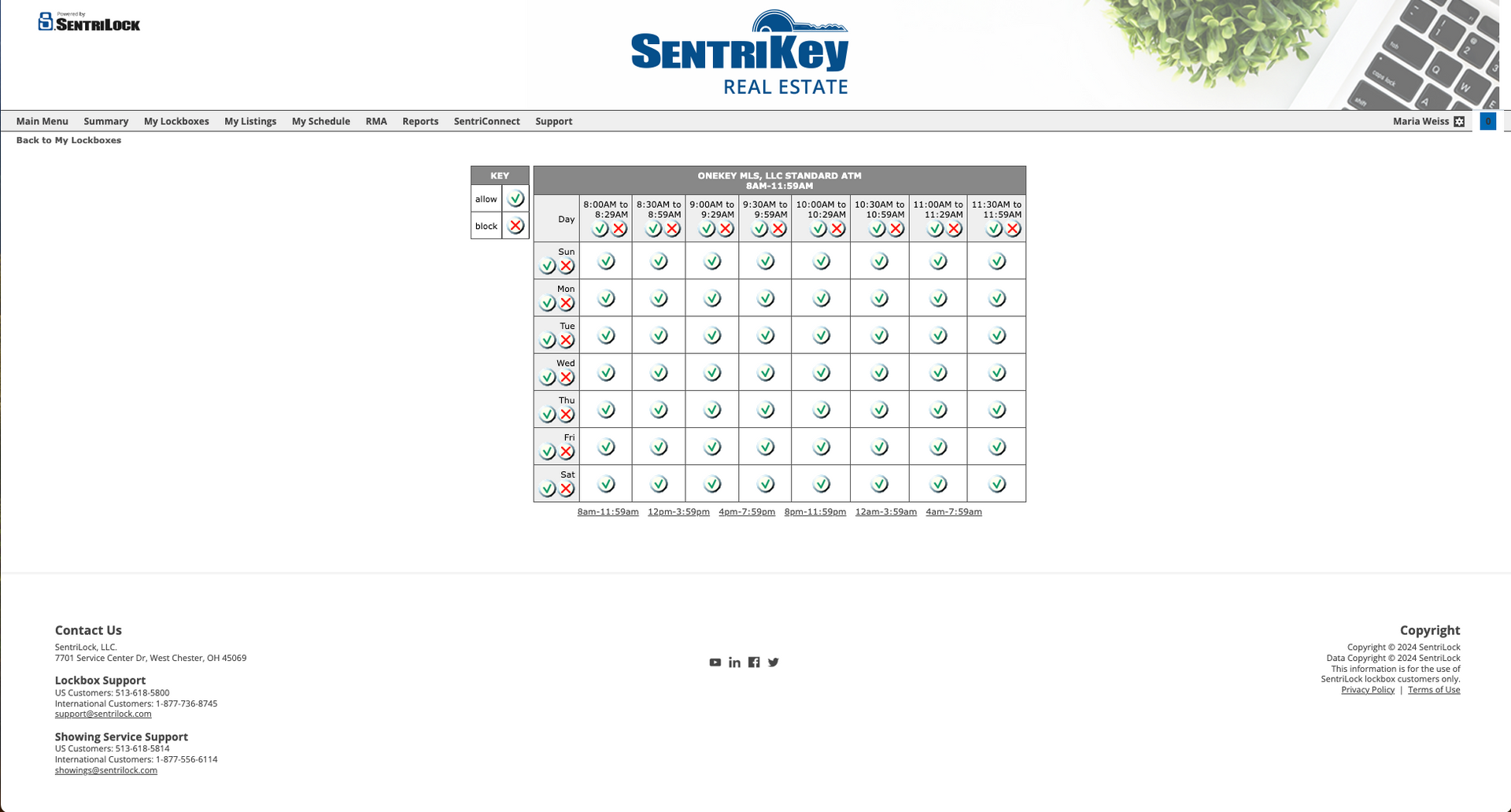Block the full 11:30AM to 11:59AM column

(1008, 230)
